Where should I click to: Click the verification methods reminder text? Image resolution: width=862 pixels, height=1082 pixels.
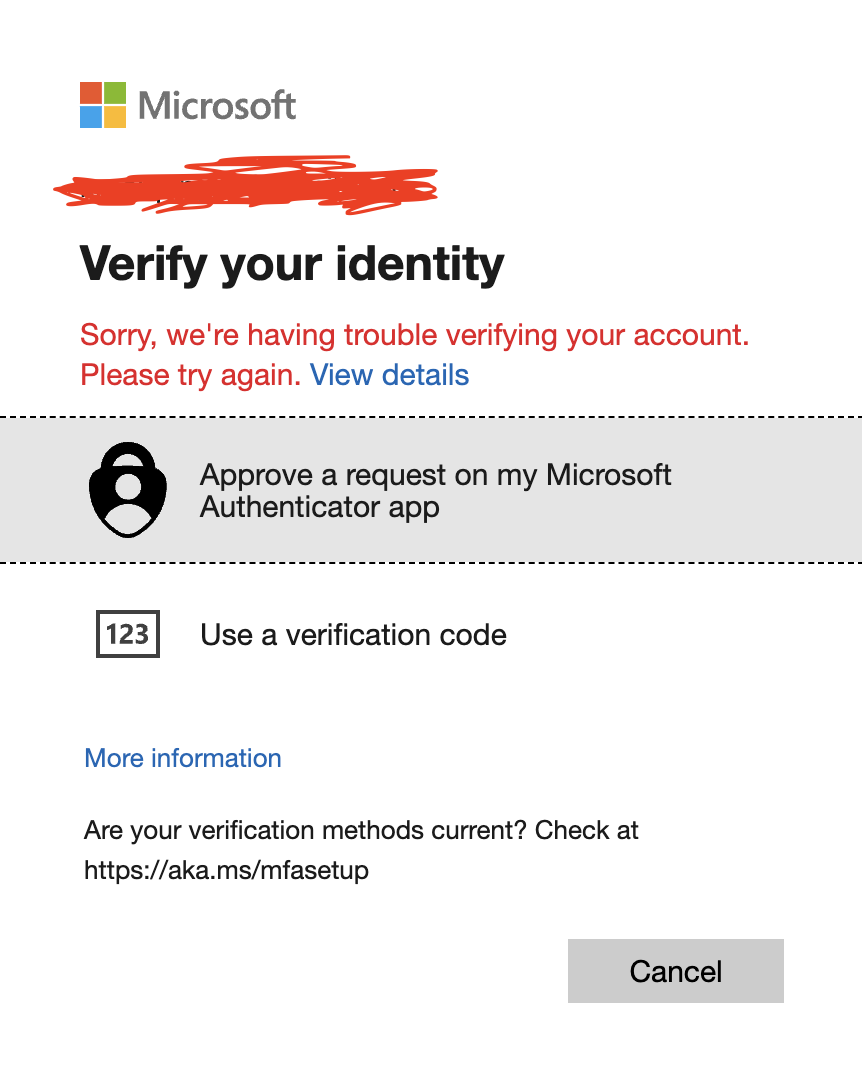click(361, 830)
